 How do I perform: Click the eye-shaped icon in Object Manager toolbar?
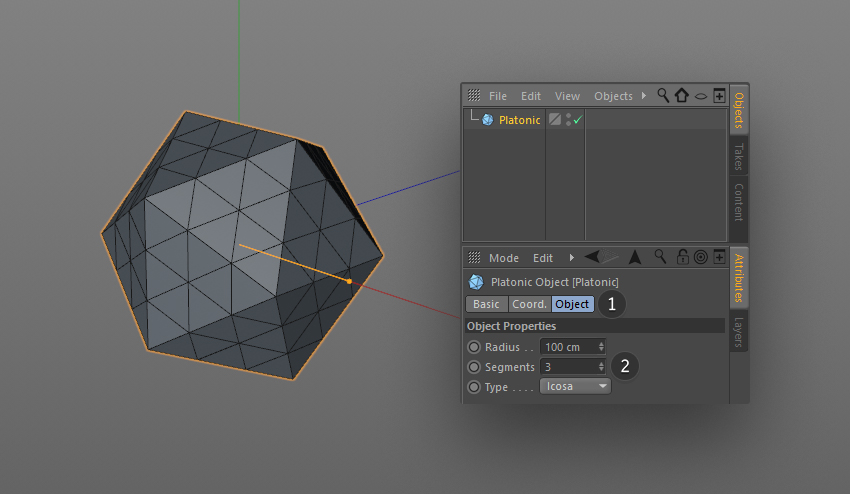700,97
